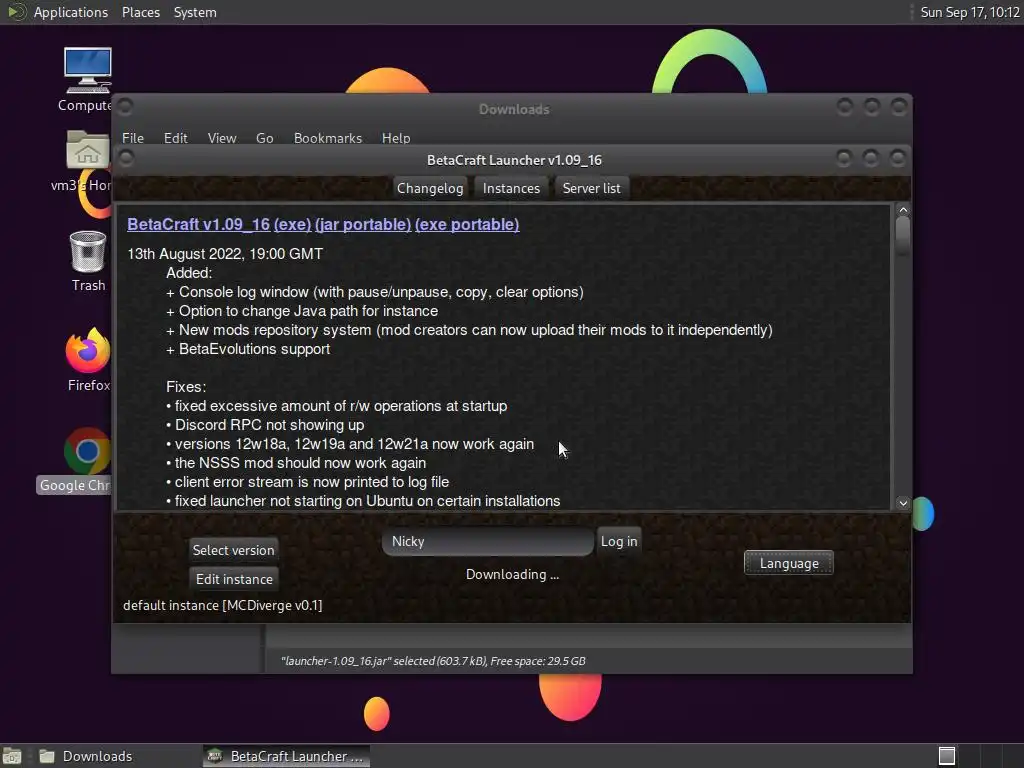Open File menu in Downloads window
This screenshot has height=768, width=1024.
pos(133,138)
